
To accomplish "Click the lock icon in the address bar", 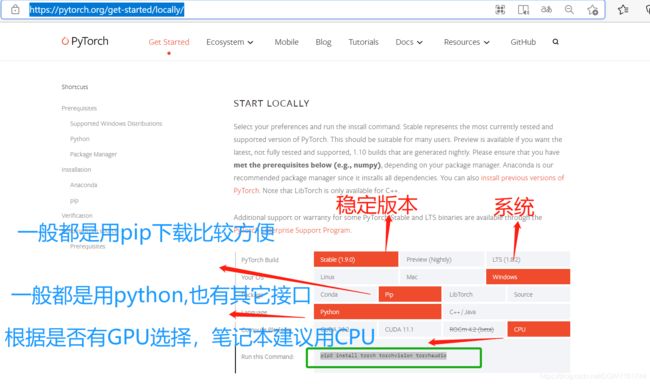I will pos(15,9).
